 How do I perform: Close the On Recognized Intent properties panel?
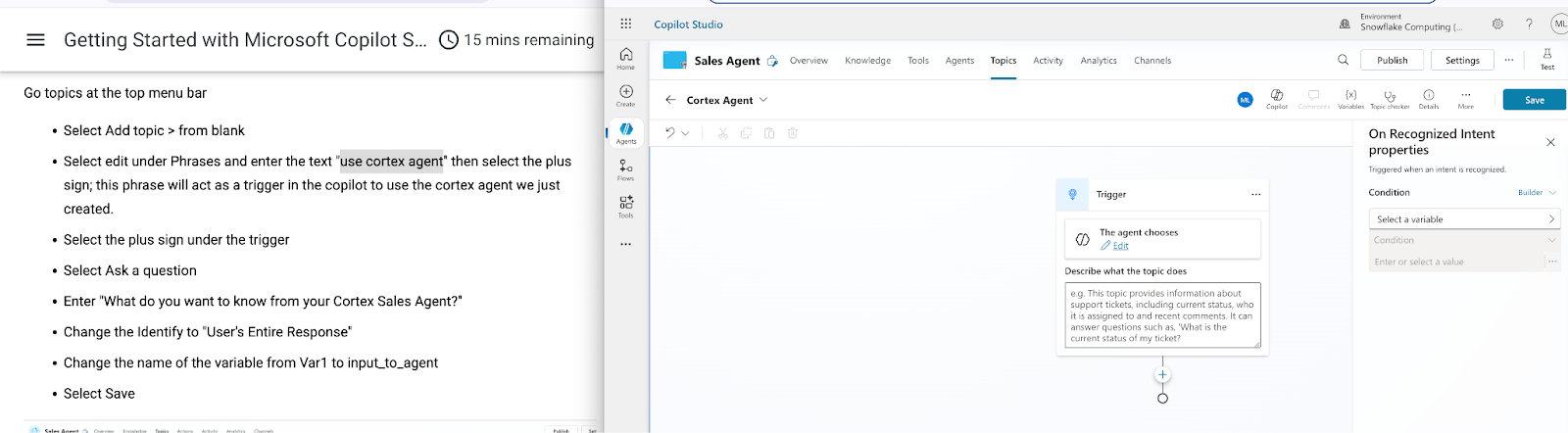[1550, 143]
